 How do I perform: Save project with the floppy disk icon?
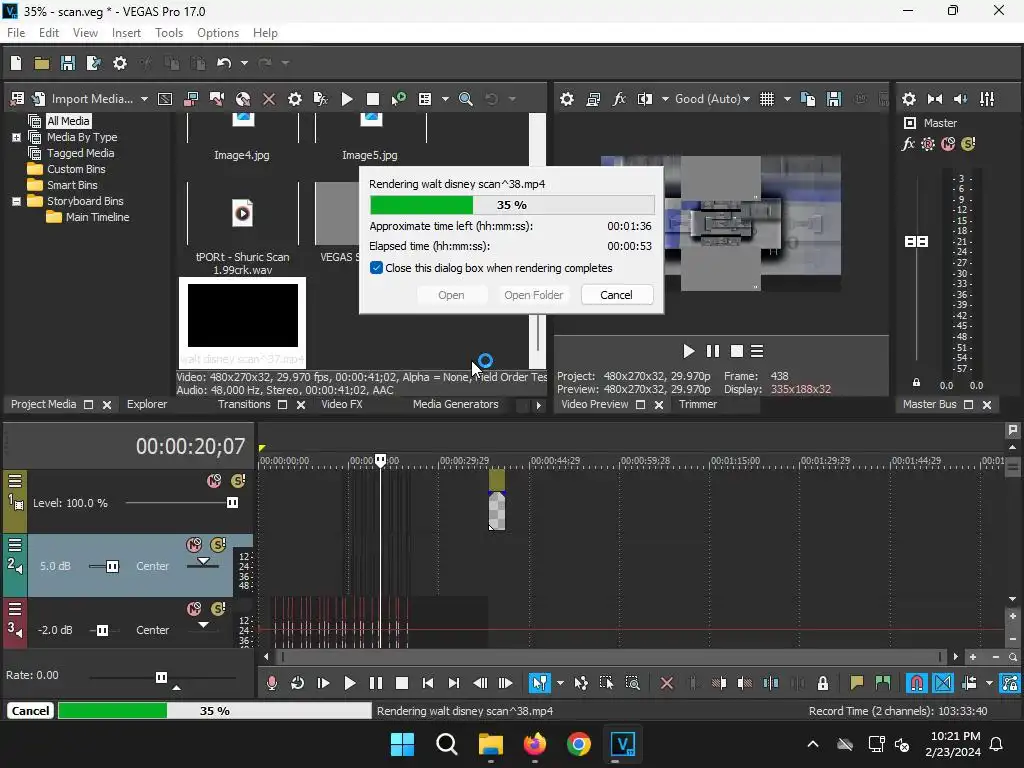(x=67, y=63)
